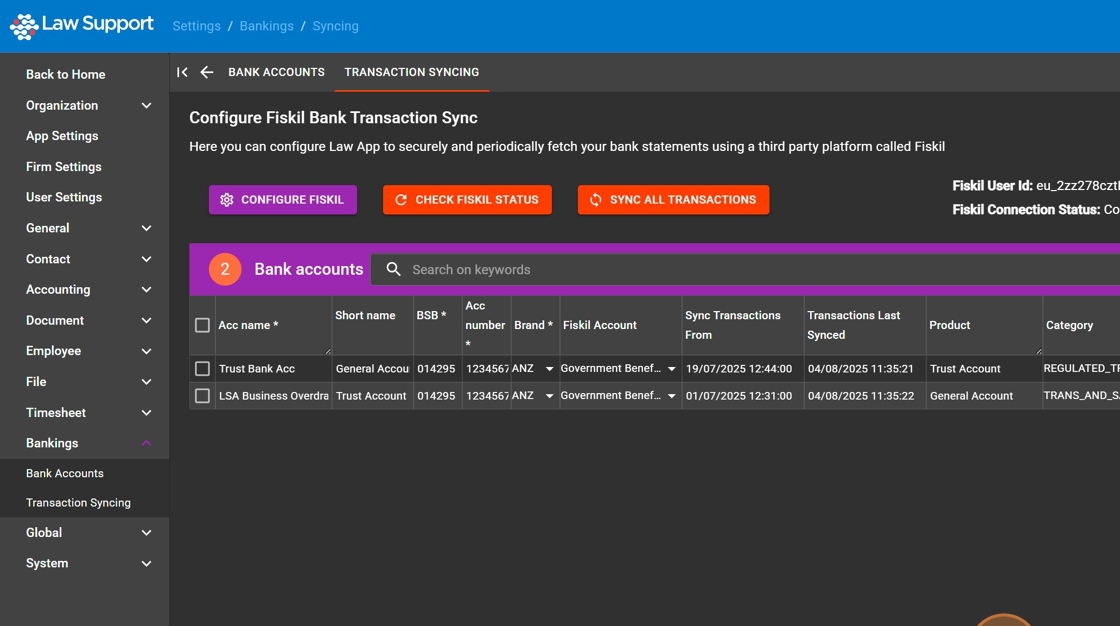Click the Search on keywords field
This screenshot has width=1120, height=626.
[x=700, y=269]
